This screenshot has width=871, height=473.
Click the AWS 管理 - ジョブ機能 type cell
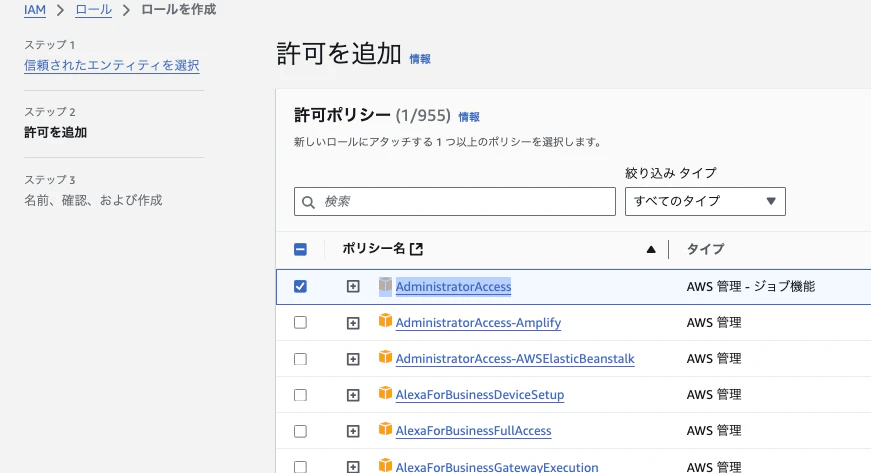pos(751,286)
